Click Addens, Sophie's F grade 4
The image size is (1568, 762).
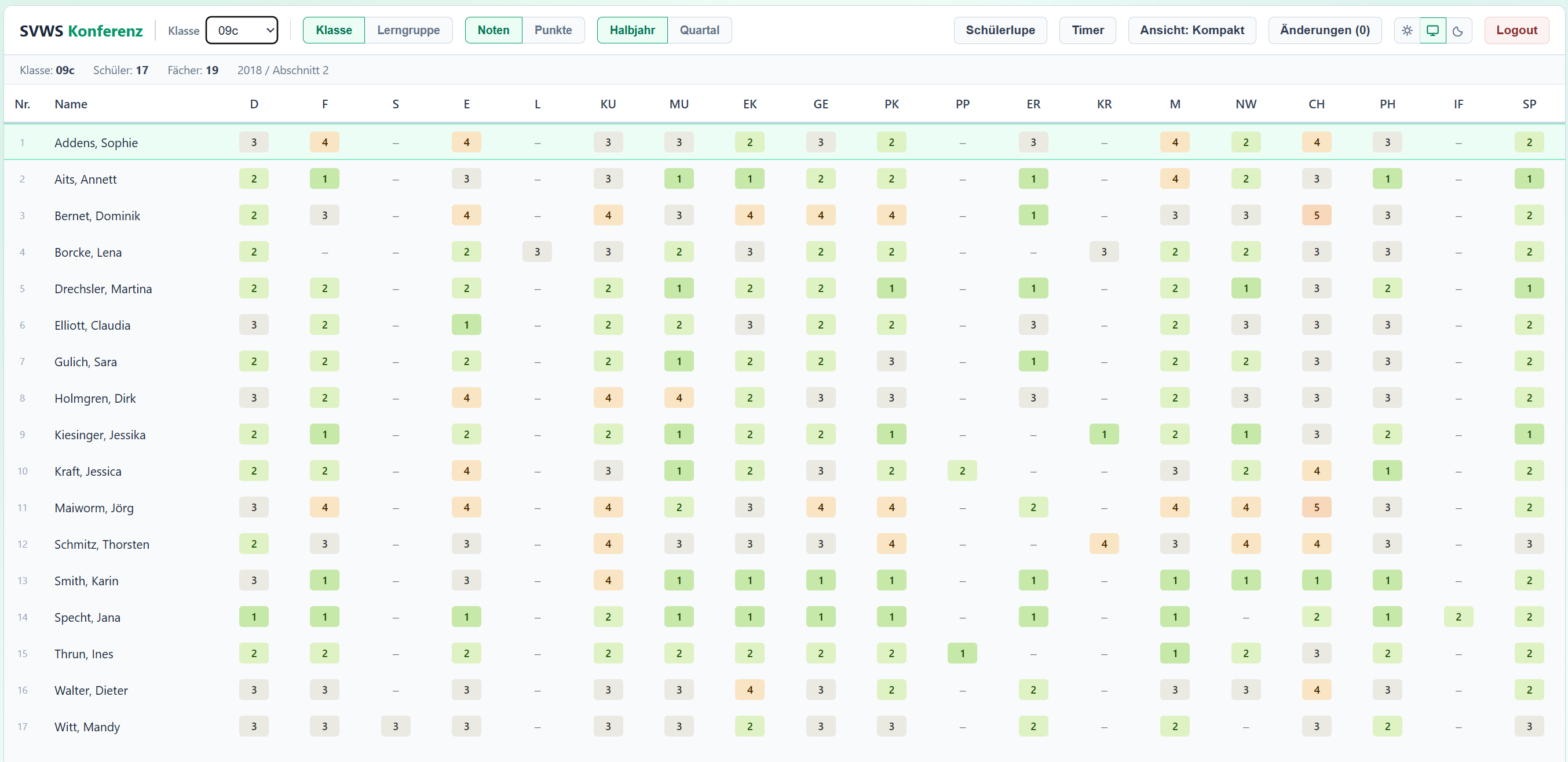[x=324, y=143]
